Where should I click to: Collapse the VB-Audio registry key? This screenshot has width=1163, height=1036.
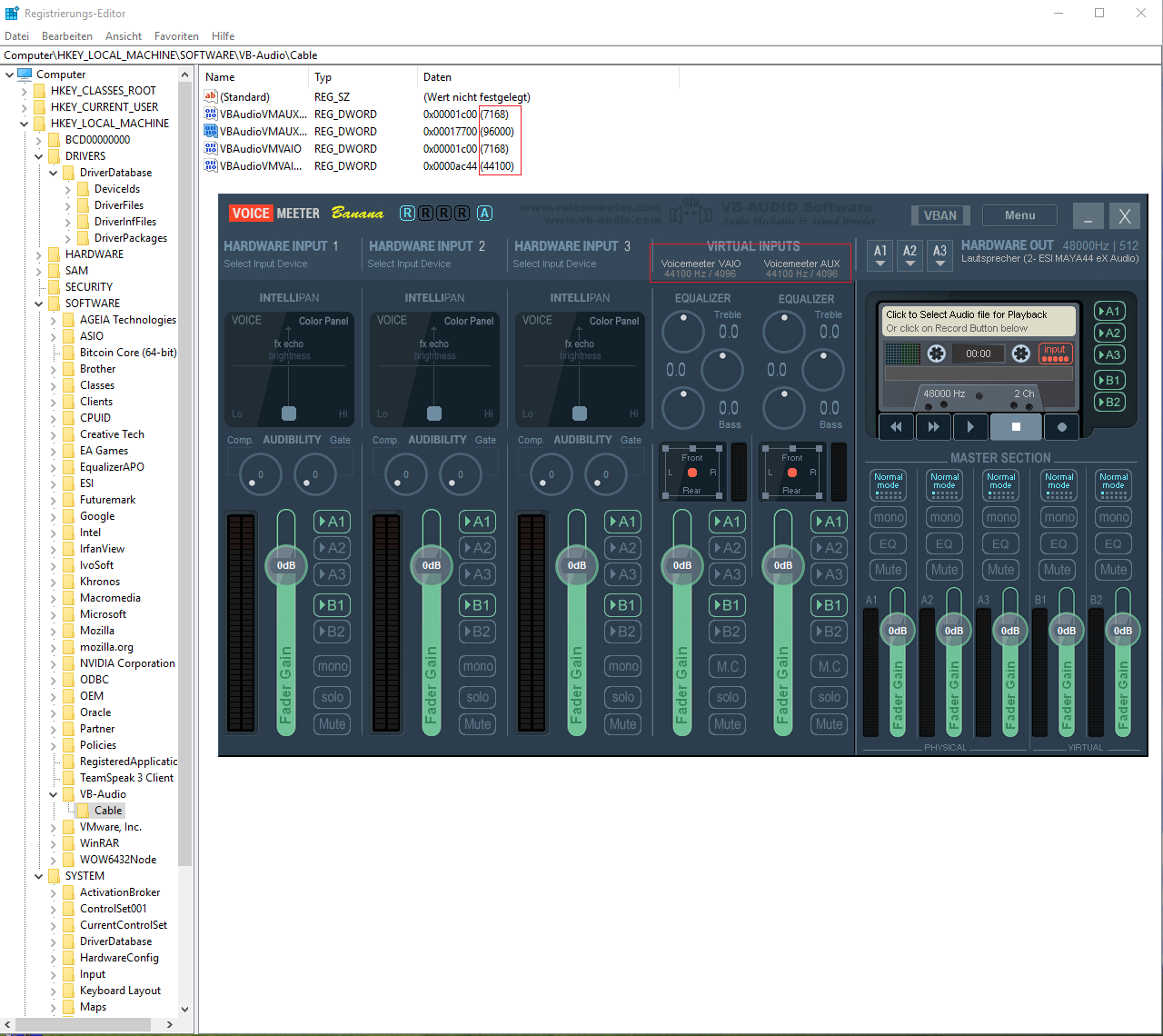(x=54, y=794)
